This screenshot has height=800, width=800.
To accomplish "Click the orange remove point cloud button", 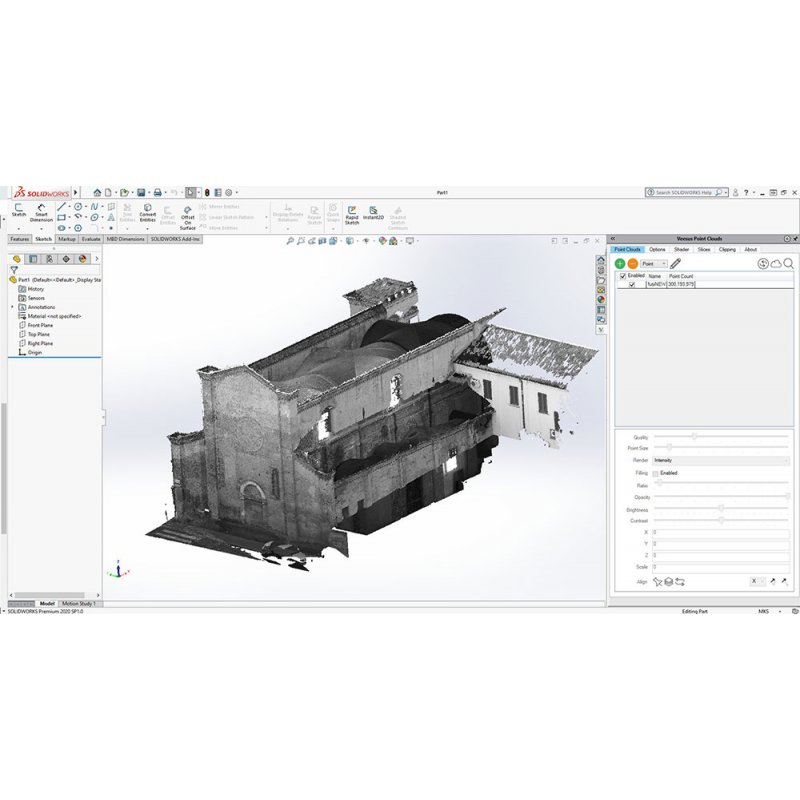I will pos(632,263).
